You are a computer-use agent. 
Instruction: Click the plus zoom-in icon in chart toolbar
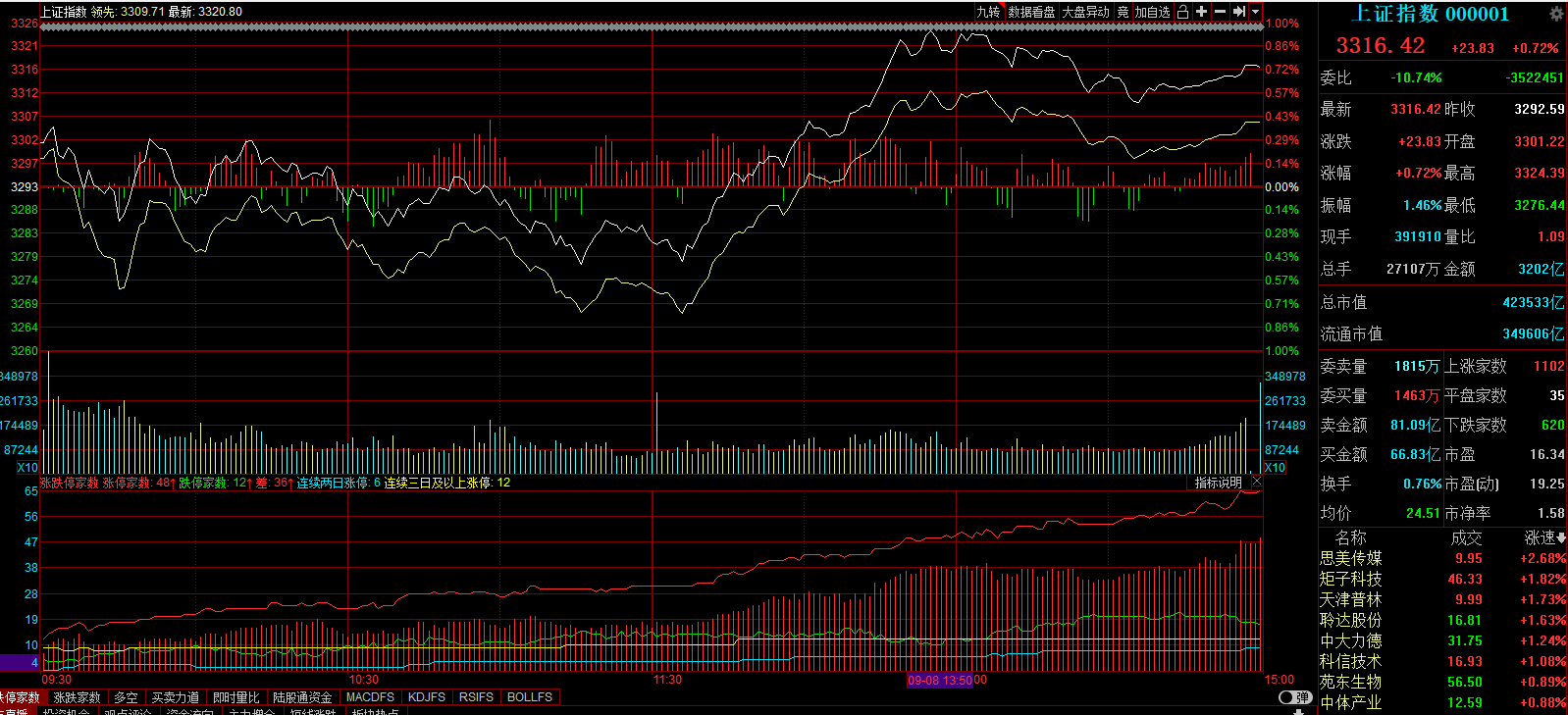1201,12
